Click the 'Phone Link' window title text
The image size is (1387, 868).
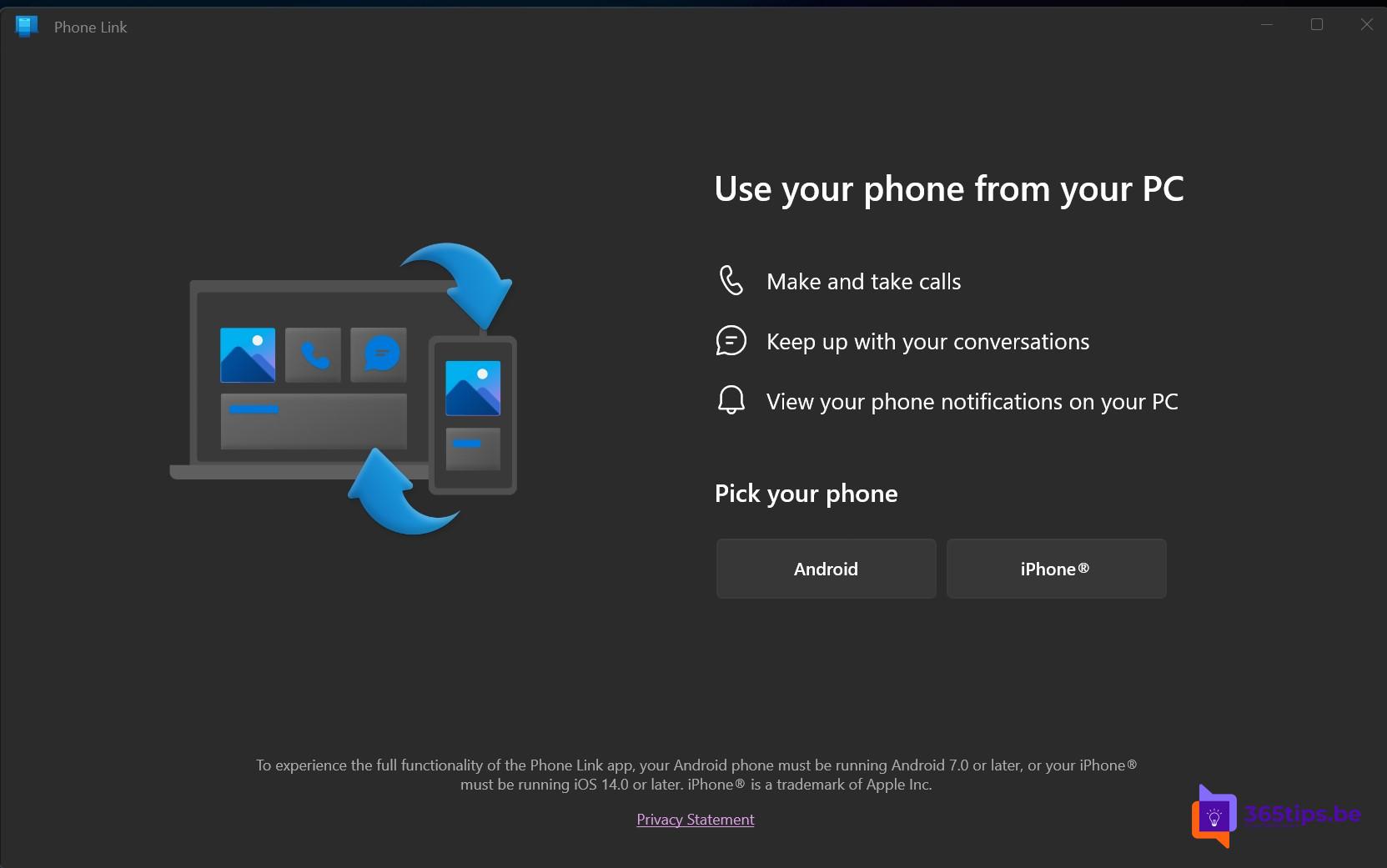[x=90, y=27]
